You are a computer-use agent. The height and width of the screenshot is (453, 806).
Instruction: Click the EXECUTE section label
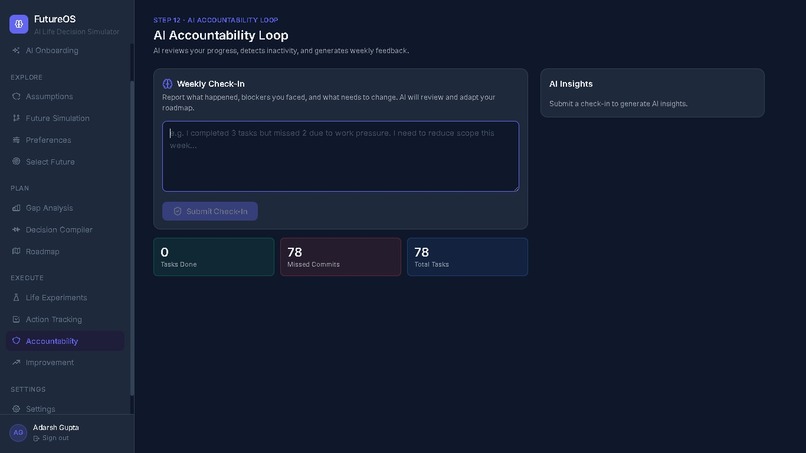click(x=27, y=278)
